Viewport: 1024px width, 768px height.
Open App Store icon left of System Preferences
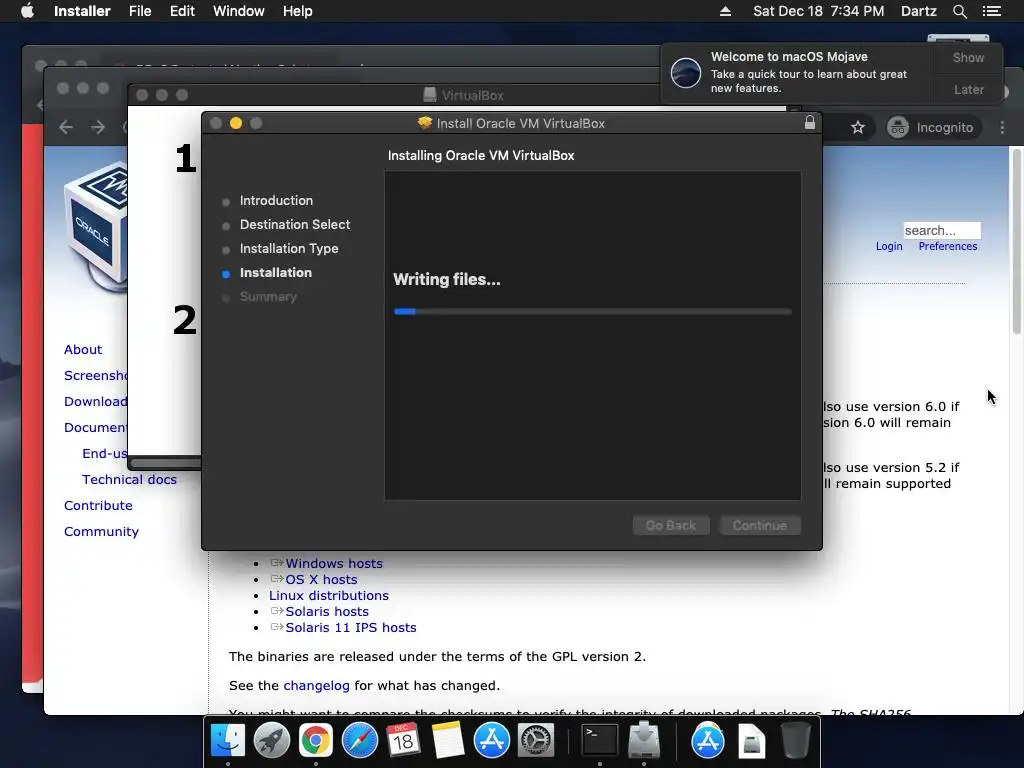(x=491, y=741)
